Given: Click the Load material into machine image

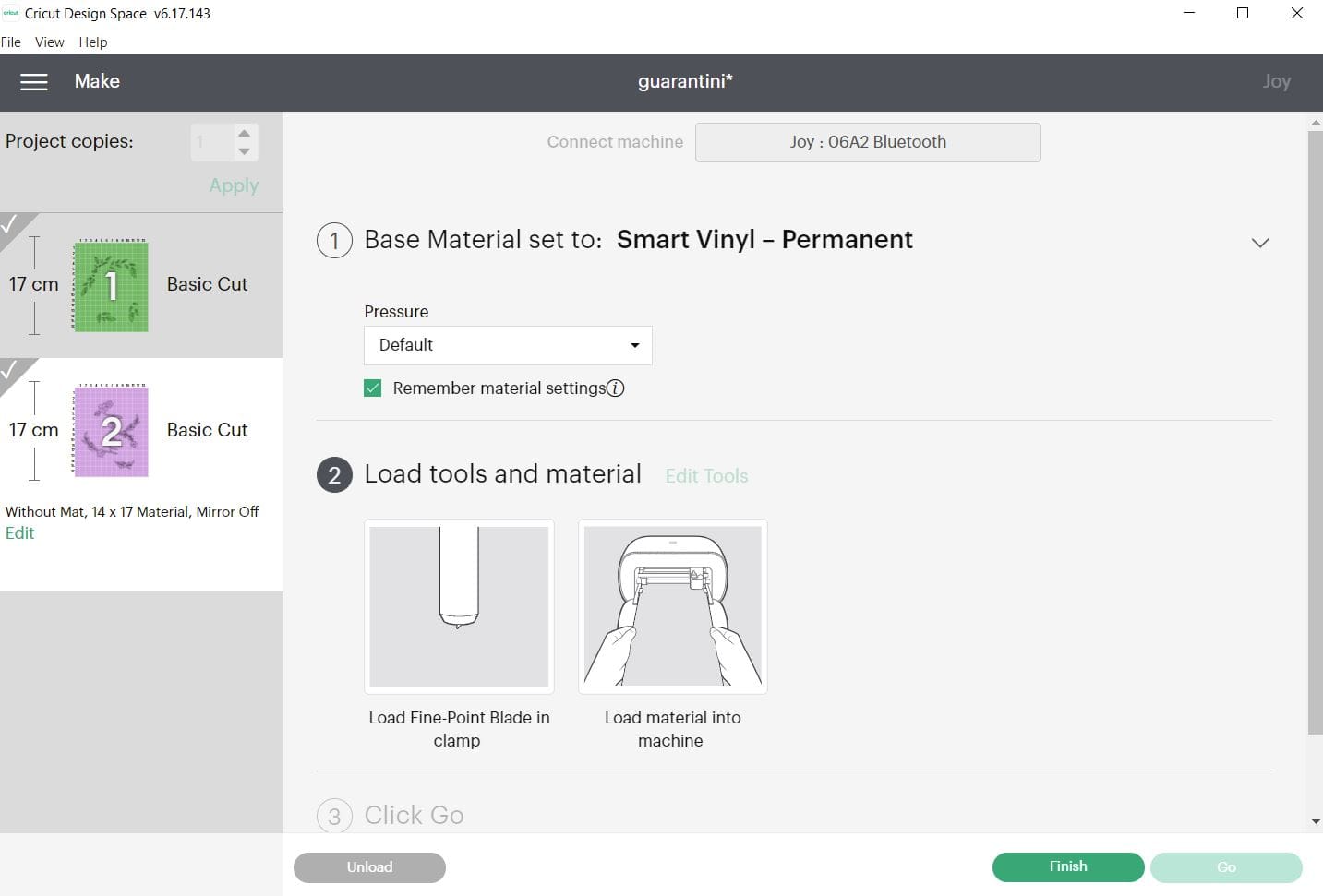Looking at the screenshot, I should [673, 606].
